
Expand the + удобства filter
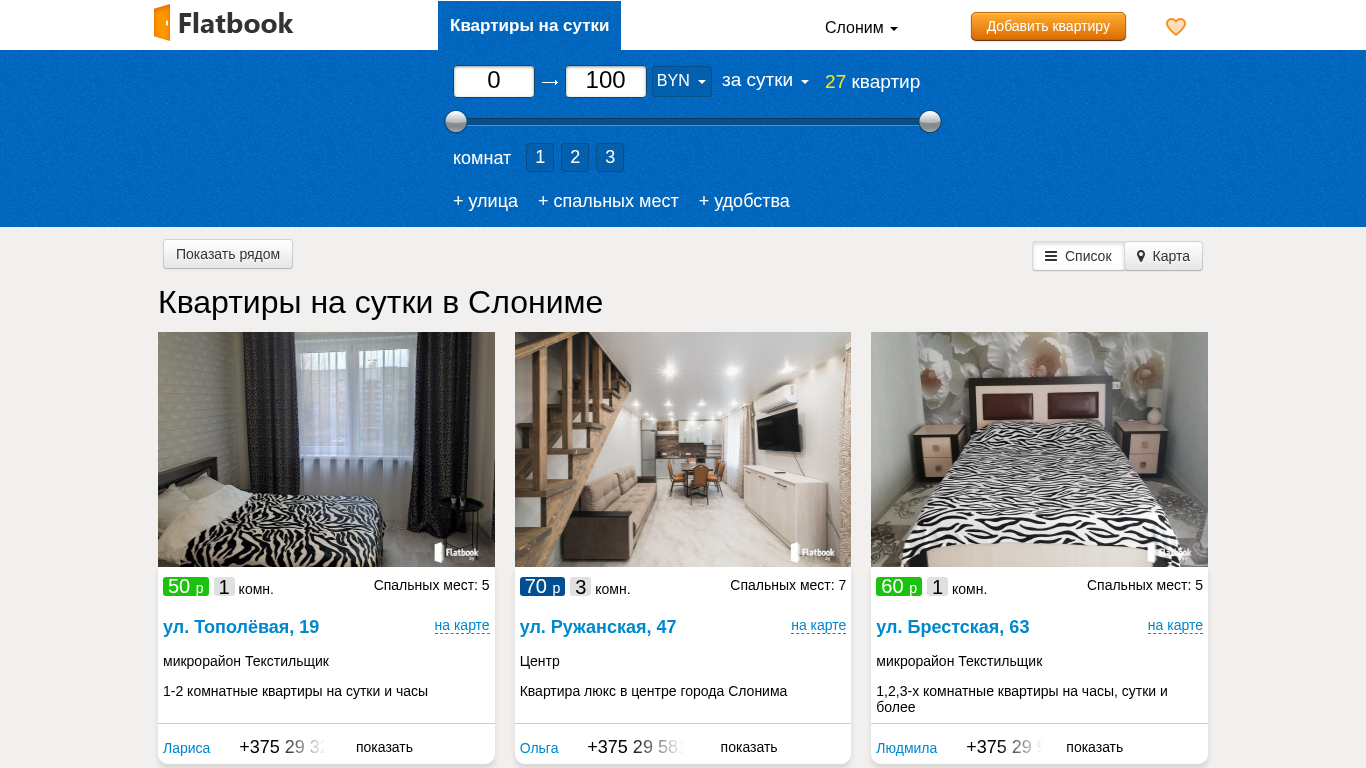tap(744, 201)
